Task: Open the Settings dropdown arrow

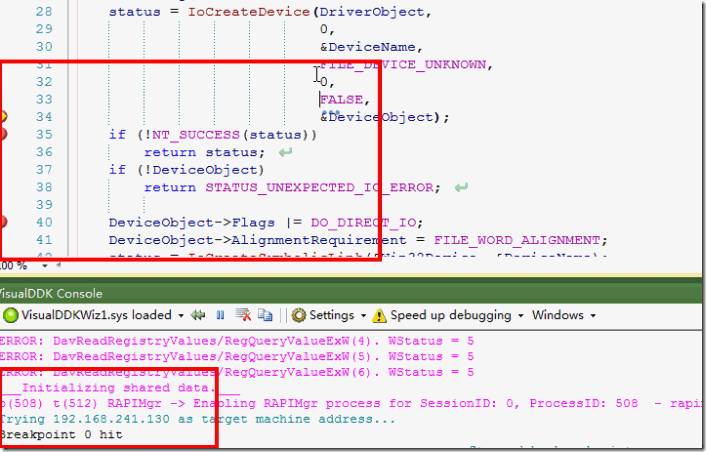Action: point(362,315)
